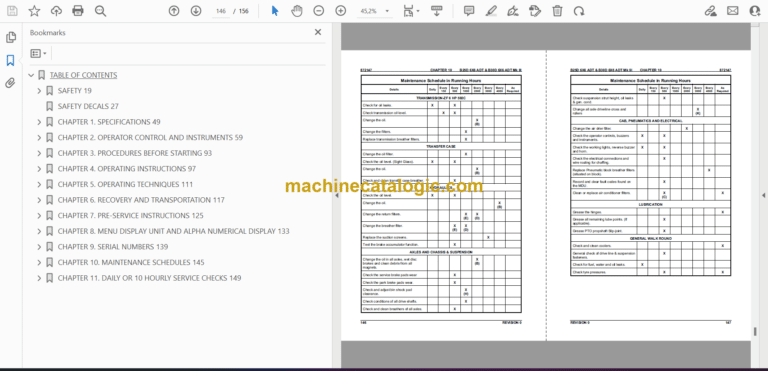
Task: Toggle the Bookmarks panel icon
Action: (11, 60)
